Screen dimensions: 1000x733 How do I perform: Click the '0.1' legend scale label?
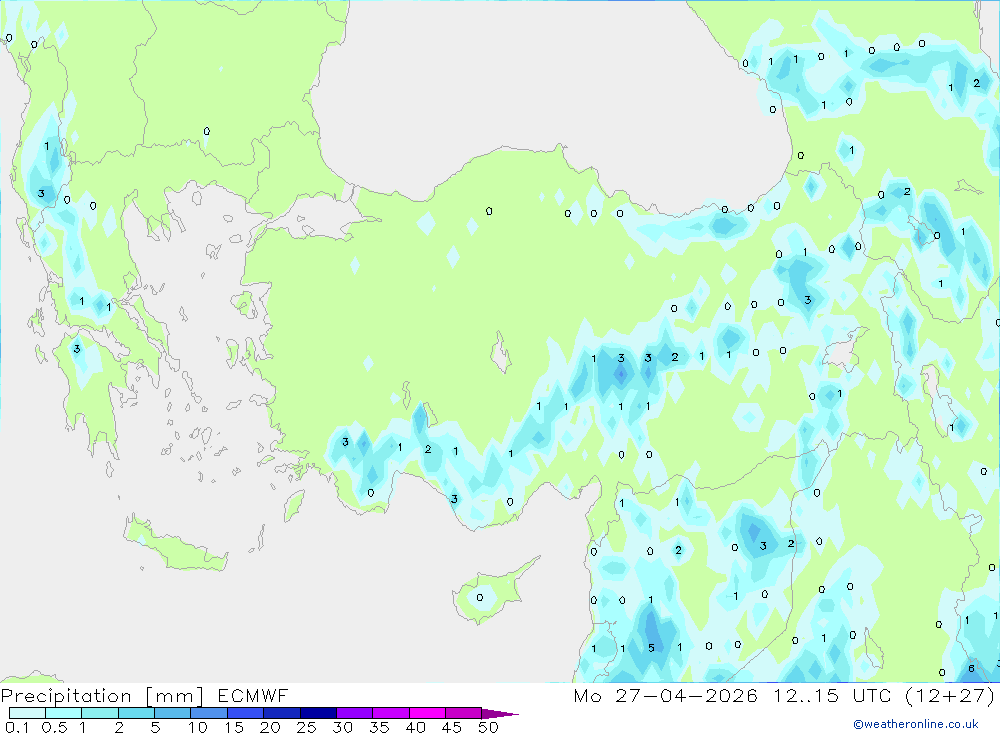coord(17,727)
